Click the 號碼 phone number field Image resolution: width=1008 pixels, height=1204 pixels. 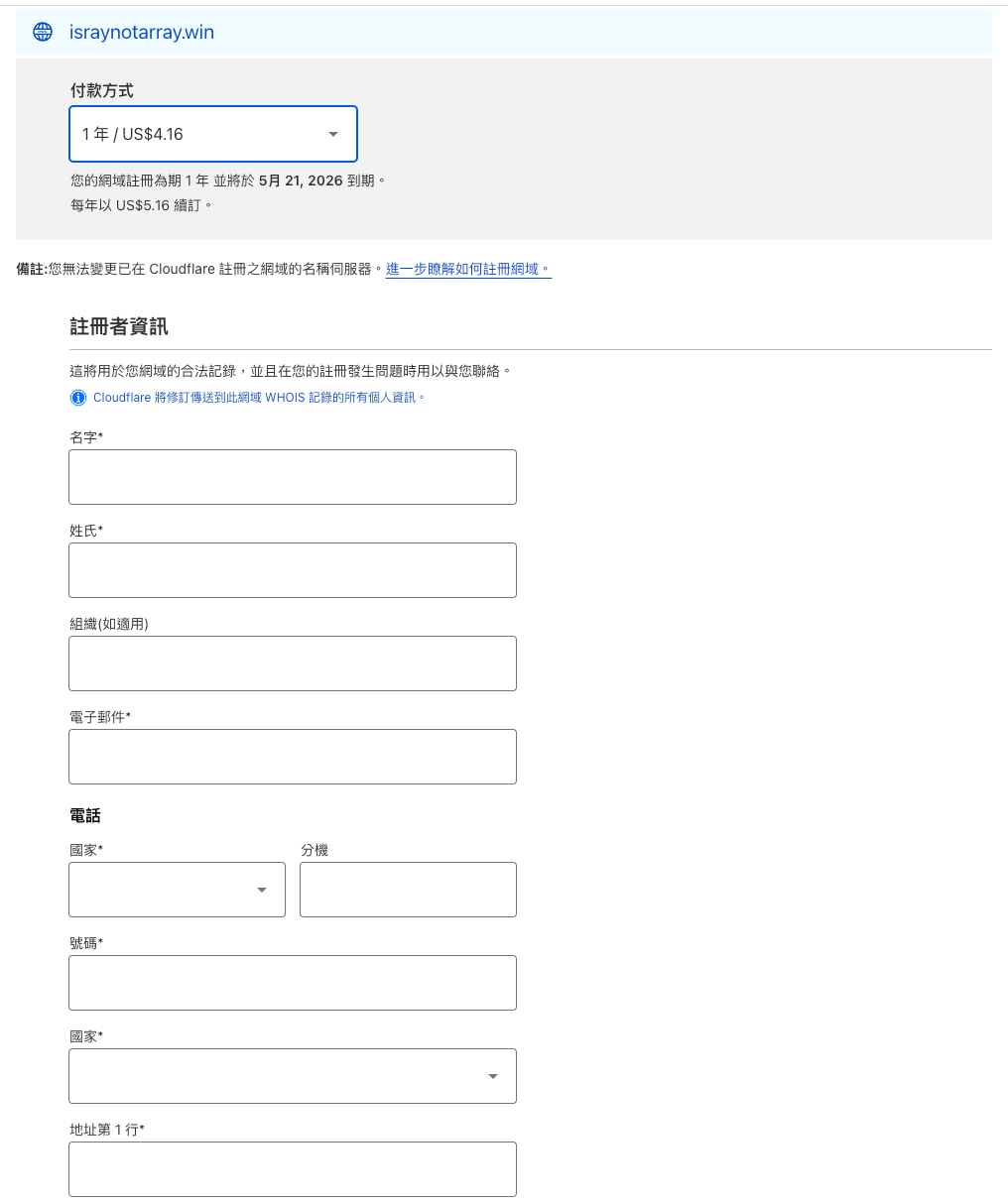[x=293, y=983]
